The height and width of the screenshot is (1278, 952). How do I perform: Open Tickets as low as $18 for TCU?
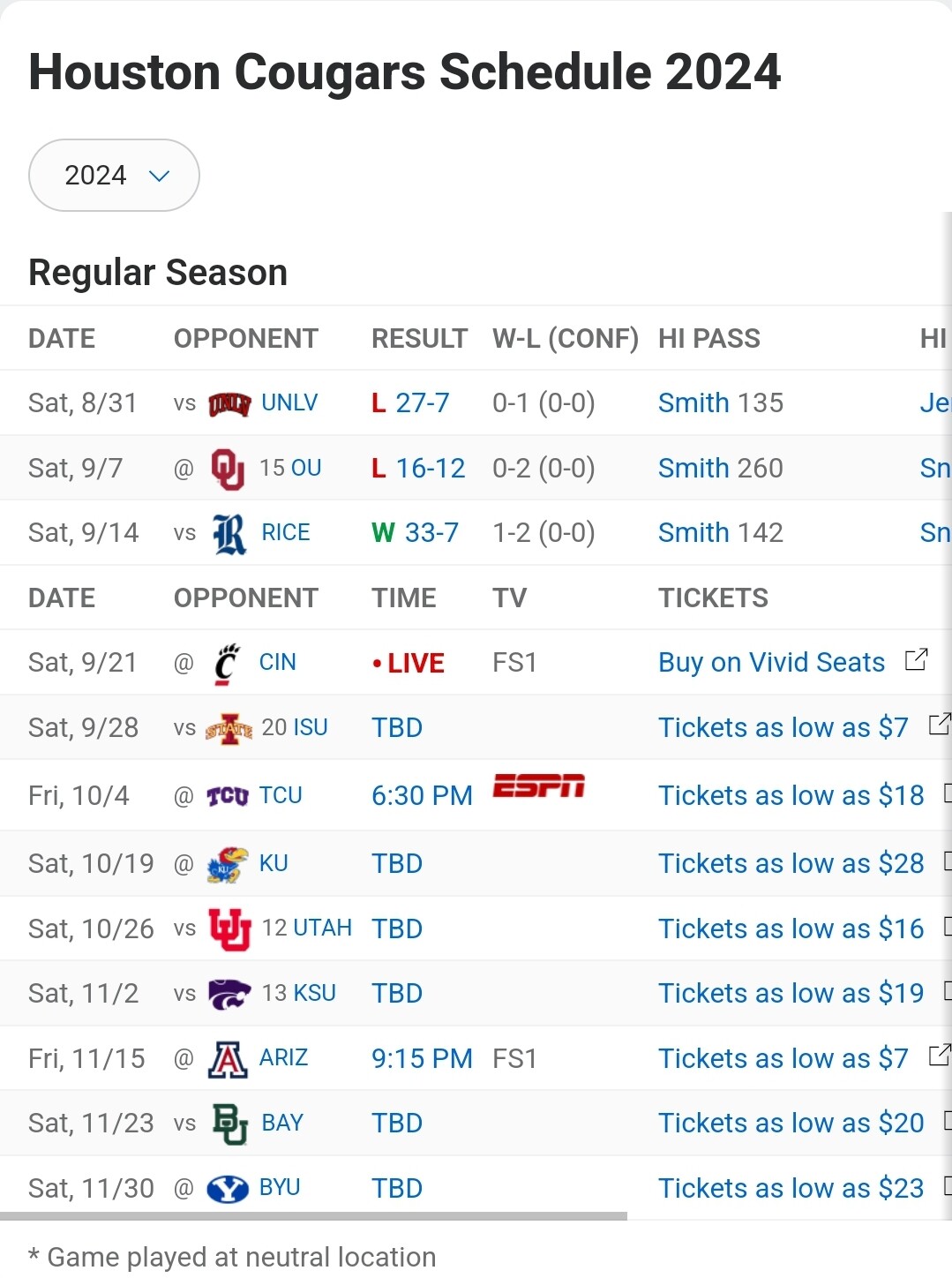[x=791, y=796]
